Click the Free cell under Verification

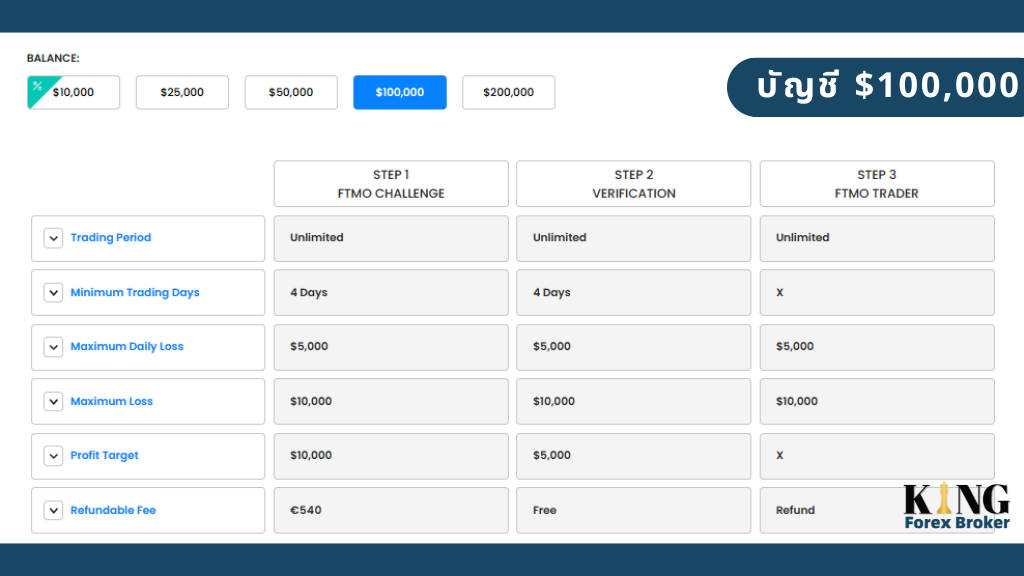pos(633,510)
